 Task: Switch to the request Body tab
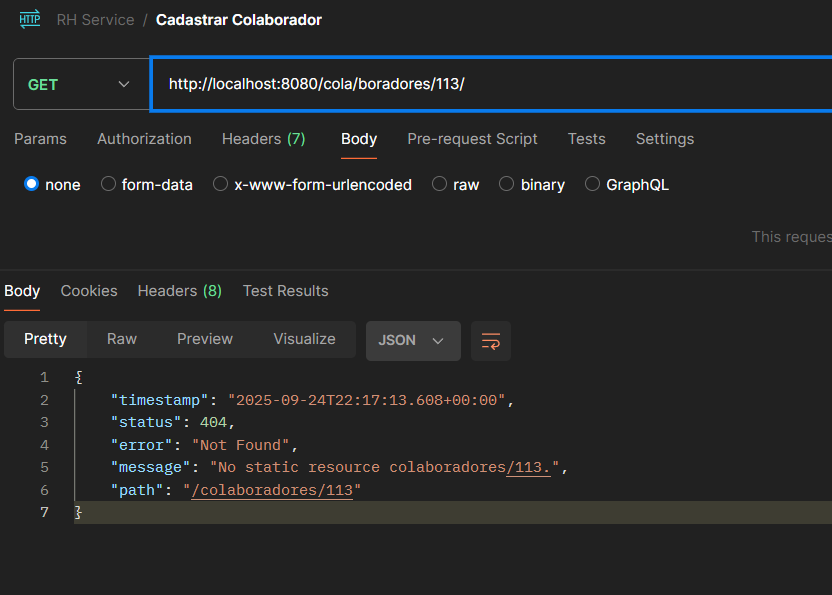tap(359, 139)
